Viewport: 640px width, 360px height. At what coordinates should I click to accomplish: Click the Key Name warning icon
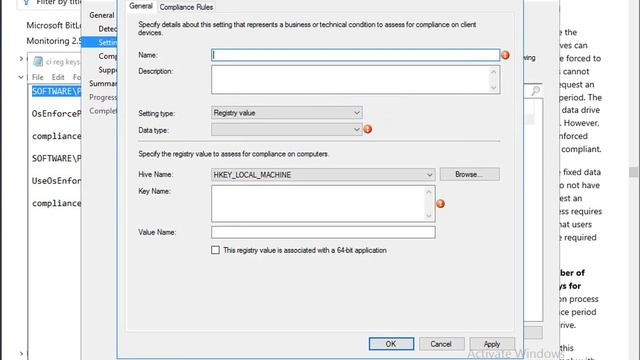tap(441, 204)
